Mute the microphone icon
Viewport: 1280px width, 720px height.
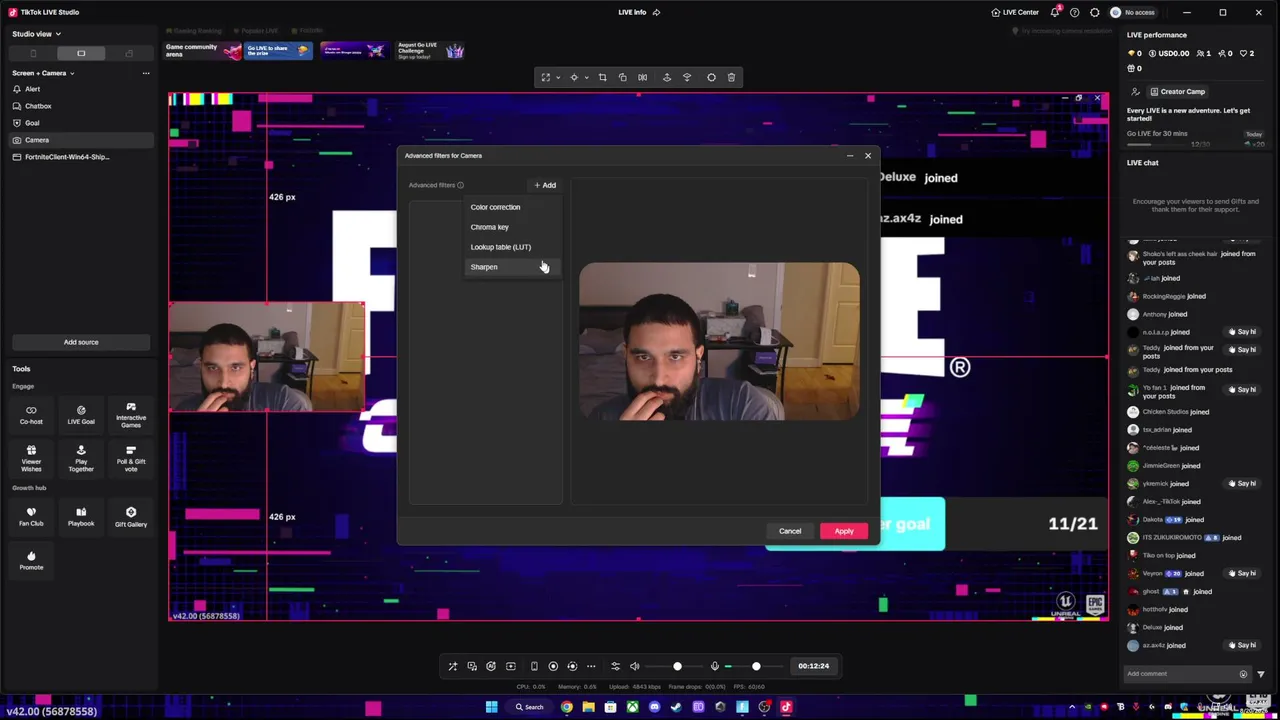click(x=714, y=666)
